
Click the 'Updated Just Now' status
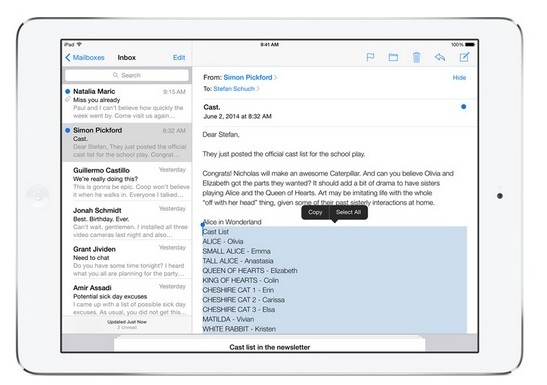pyautogui.click(x=127, y=322)
